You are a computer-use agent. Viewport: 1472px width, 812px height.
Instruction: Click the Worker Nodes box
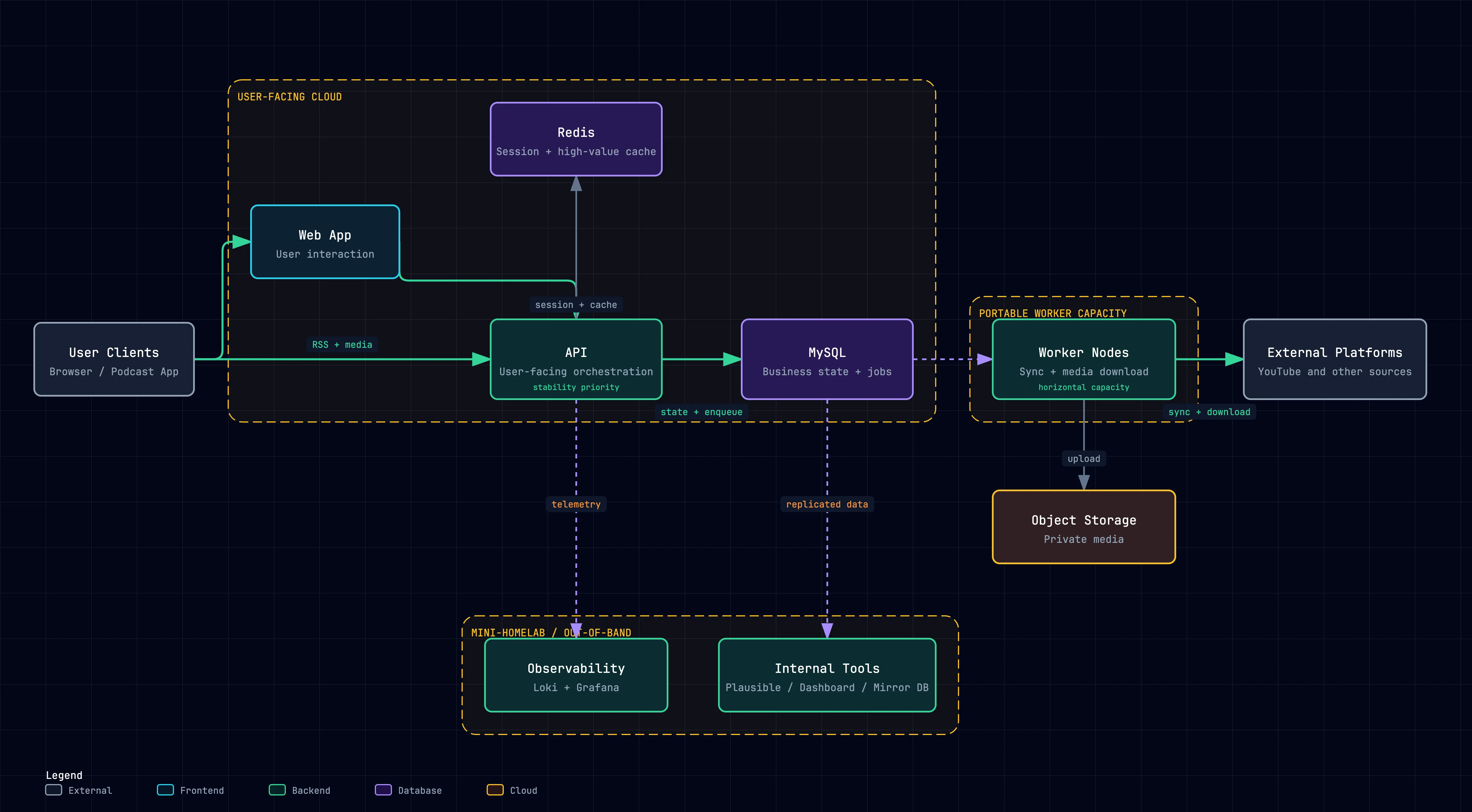pyautogui.click(x=1083, y=359)
